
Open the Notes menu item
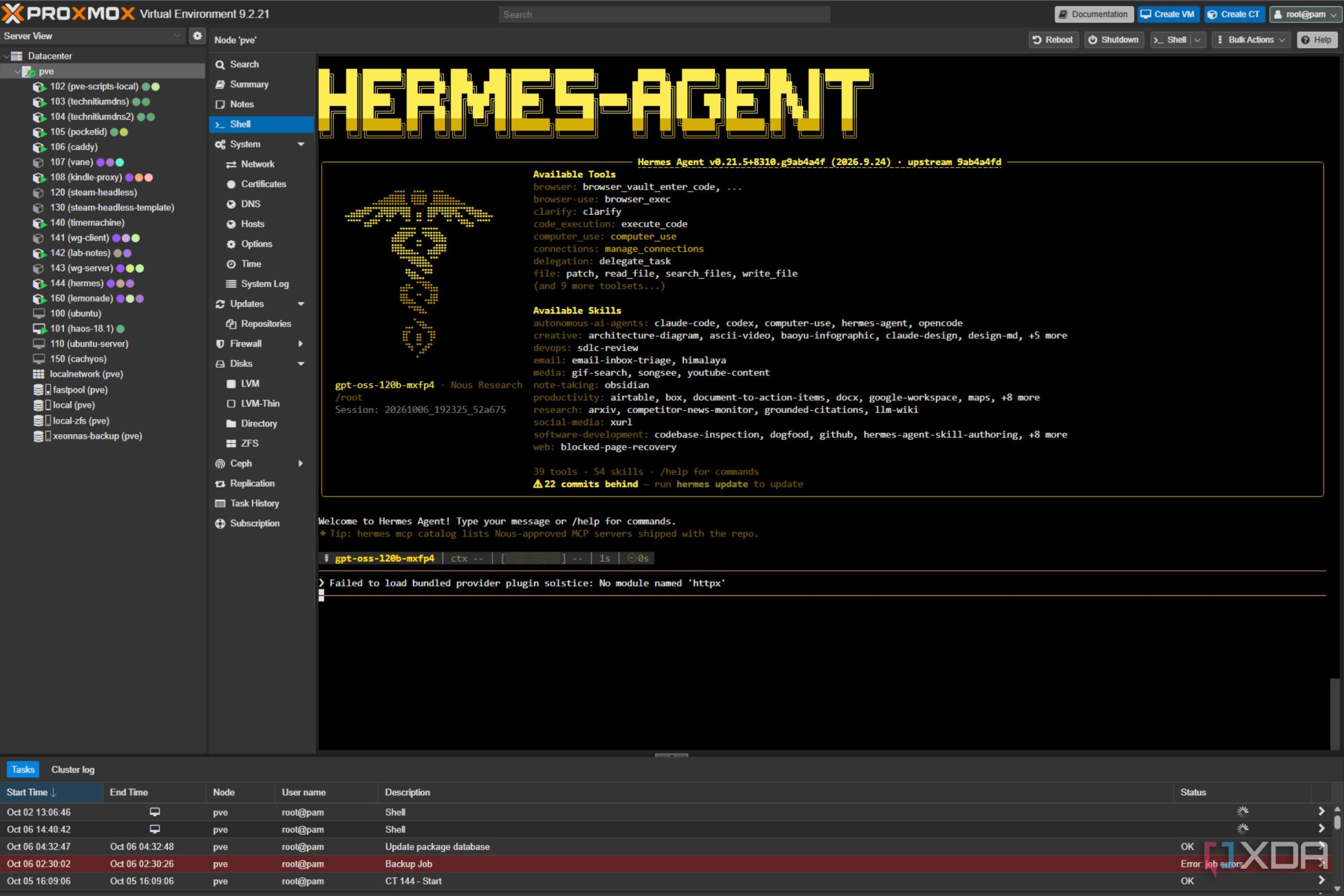tap(261, 104)
